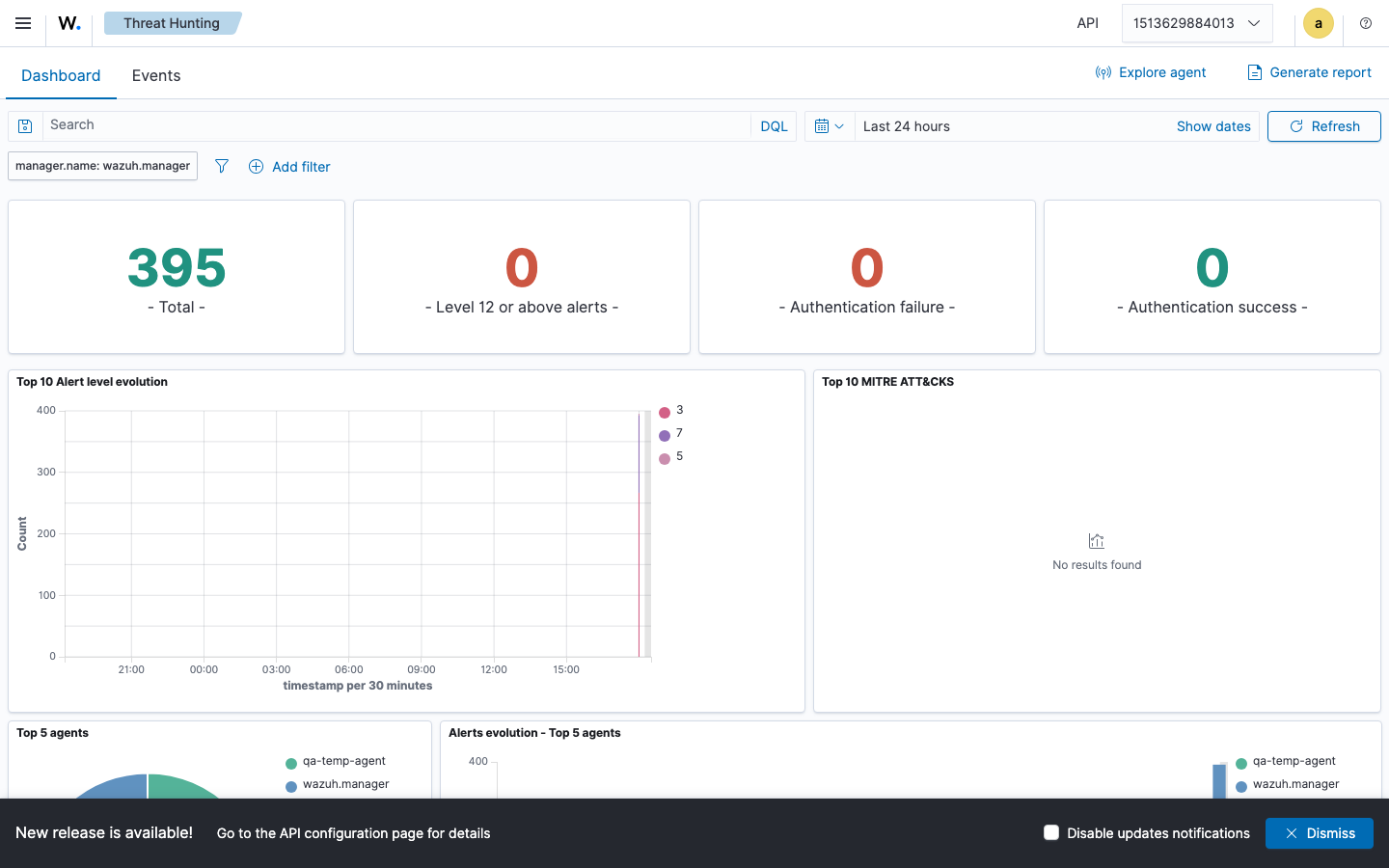Switch to the Events tab
This screenshot has width=1389, height=868.
[156, 75]
